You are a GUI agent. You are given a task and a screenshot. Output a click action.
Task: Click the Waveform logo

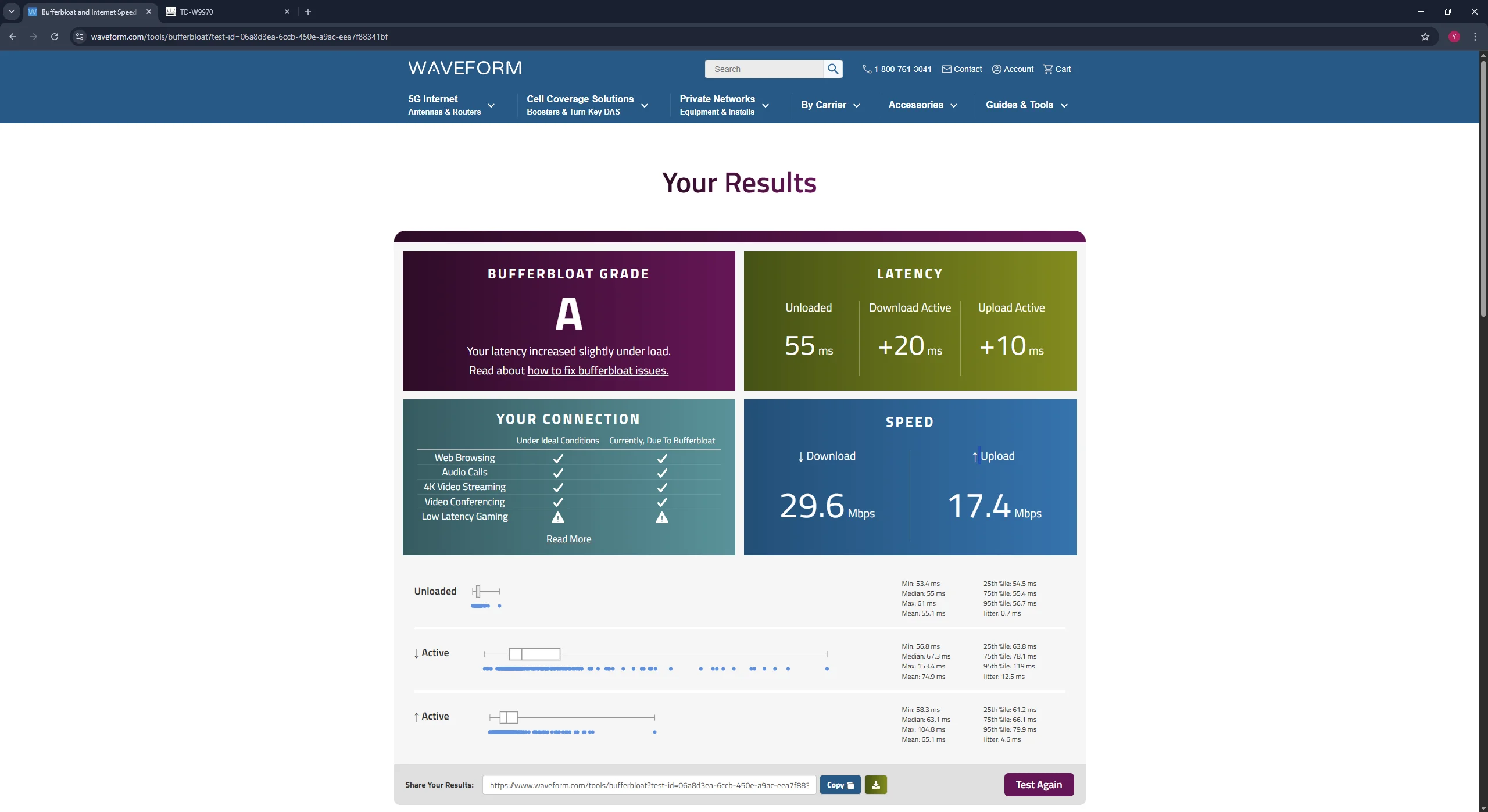(464, 68)
